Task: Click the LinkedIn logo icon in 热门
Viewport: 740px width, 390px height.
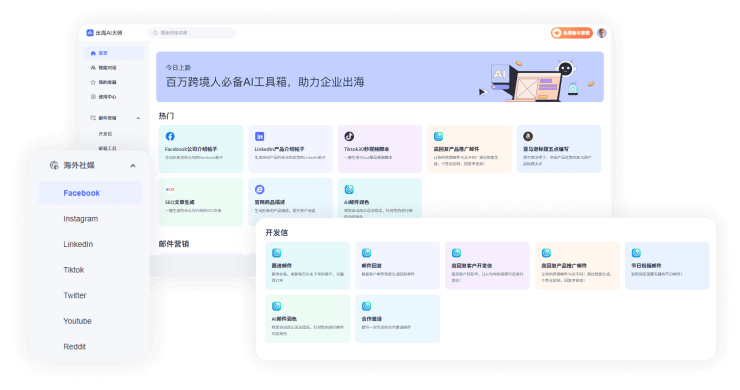Action: pyautogui.click(x=260, y=136)
